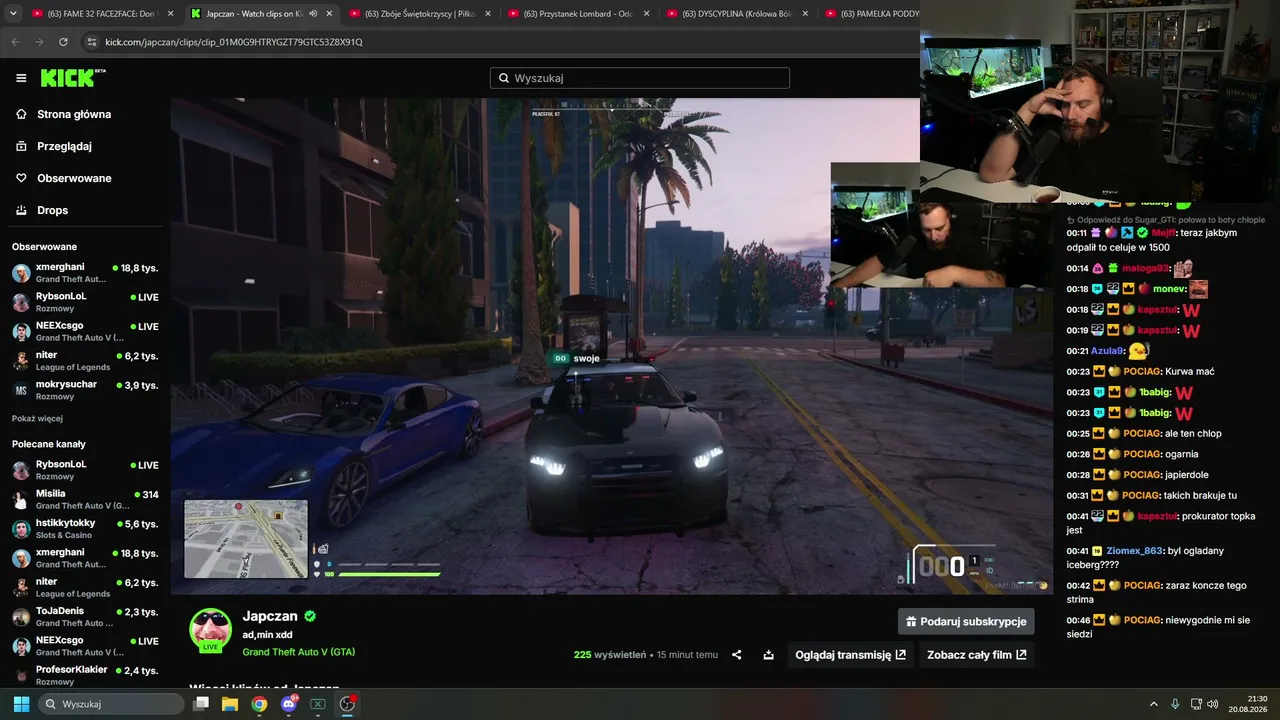The image size is (1280, 720).
Task: Open the Kick hamburger sidebar menu
Action: click(x=21, y=78)
